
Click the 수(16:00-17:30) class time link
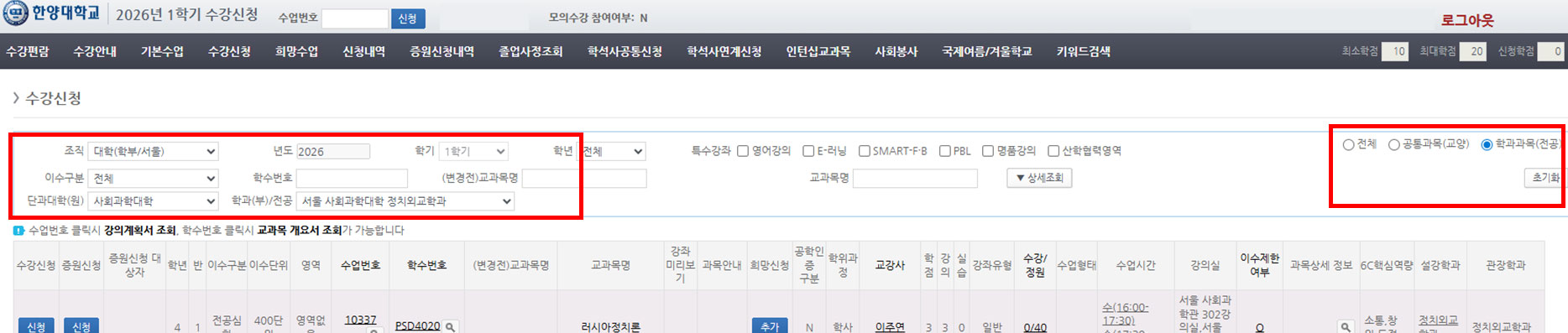click(x=1126, y=314)
